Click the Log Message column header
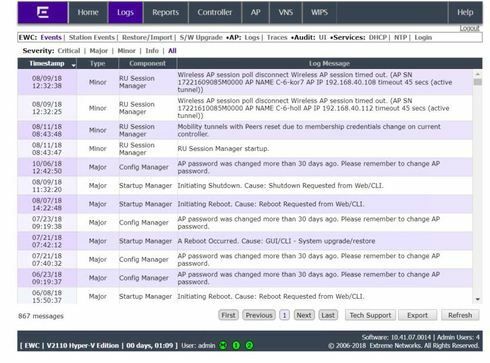Screen dimensions: 490x363 tap(329, 63)
